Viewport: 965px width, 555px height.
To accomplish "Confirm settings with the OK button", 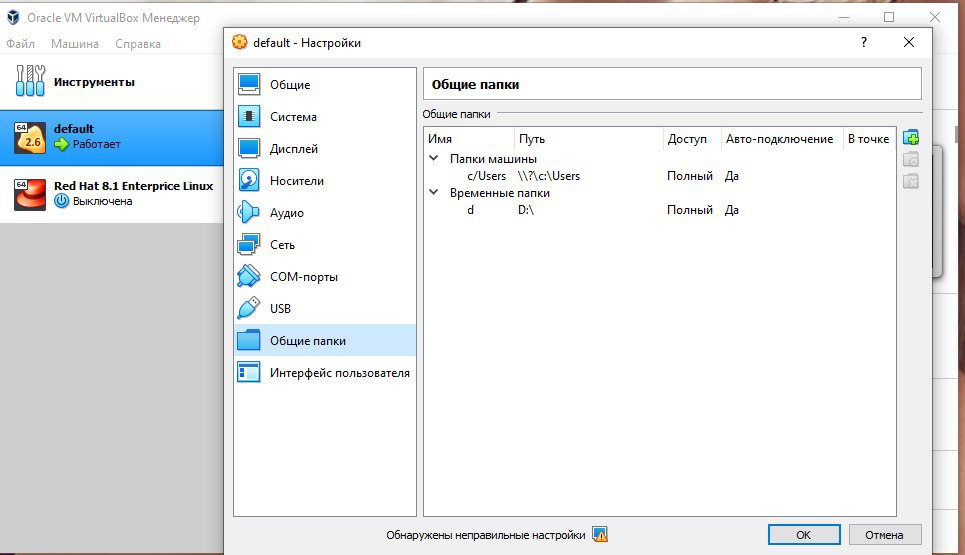I will pos(804,535).
